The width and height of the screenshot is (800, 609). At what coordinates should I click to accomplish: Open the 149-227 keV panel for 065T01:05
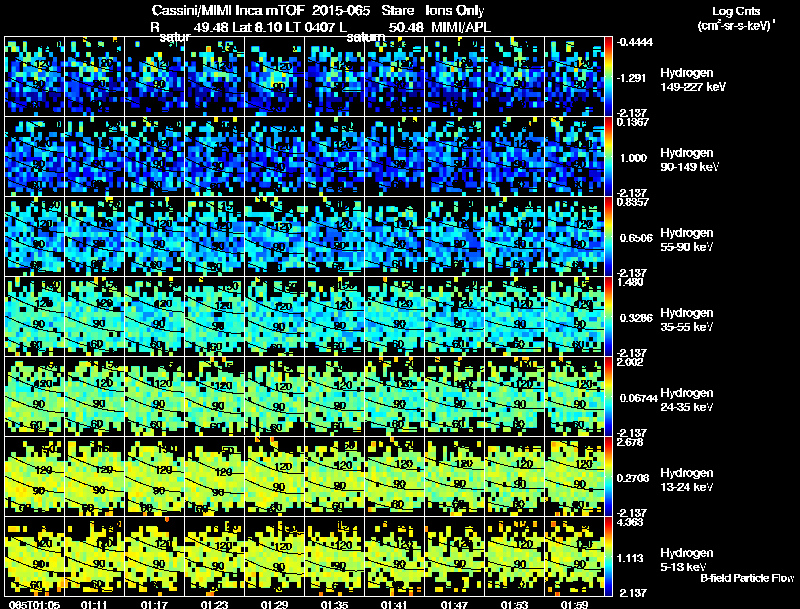[34, 76]
